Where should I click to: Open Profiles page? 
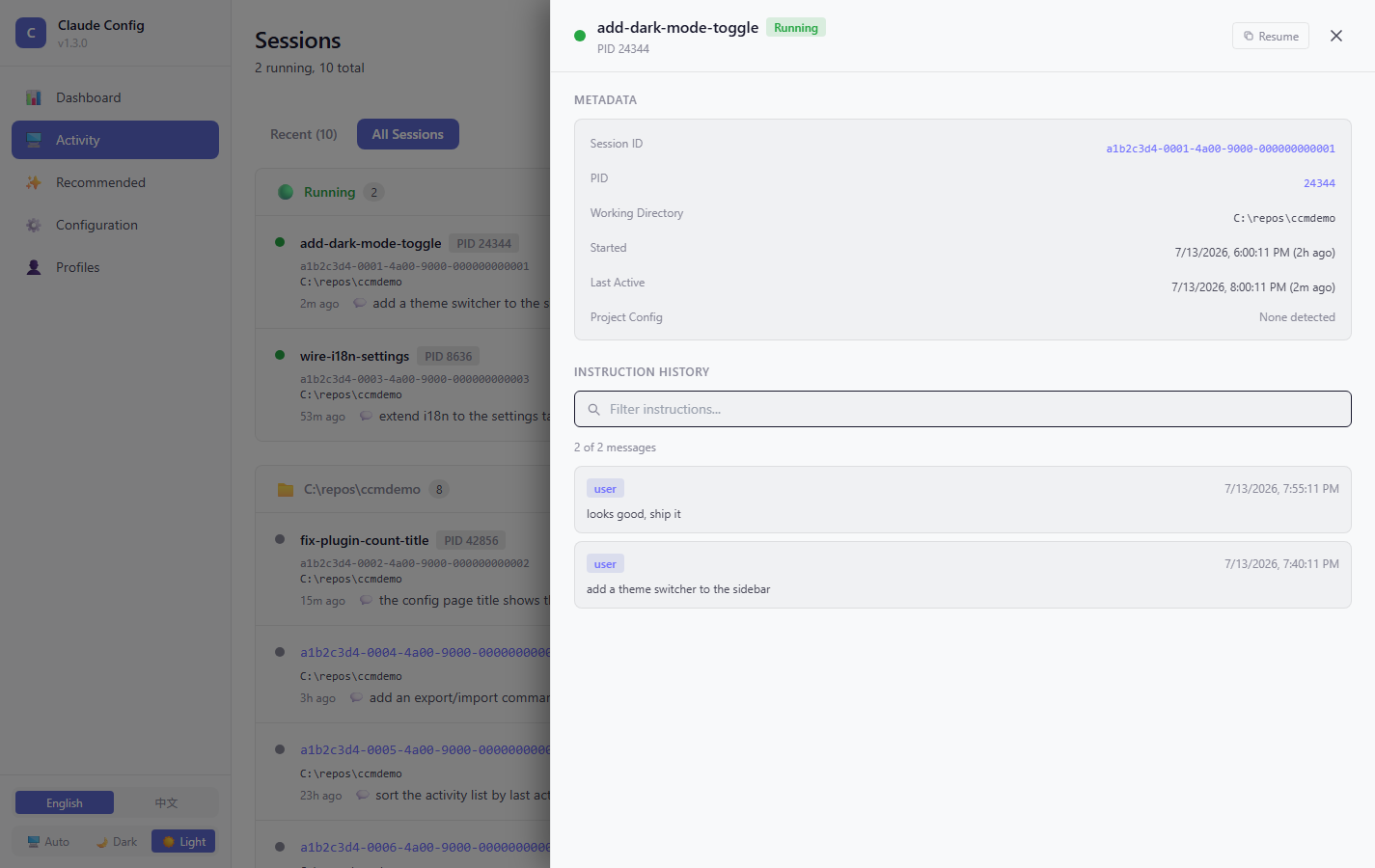(x=115, y=267)
